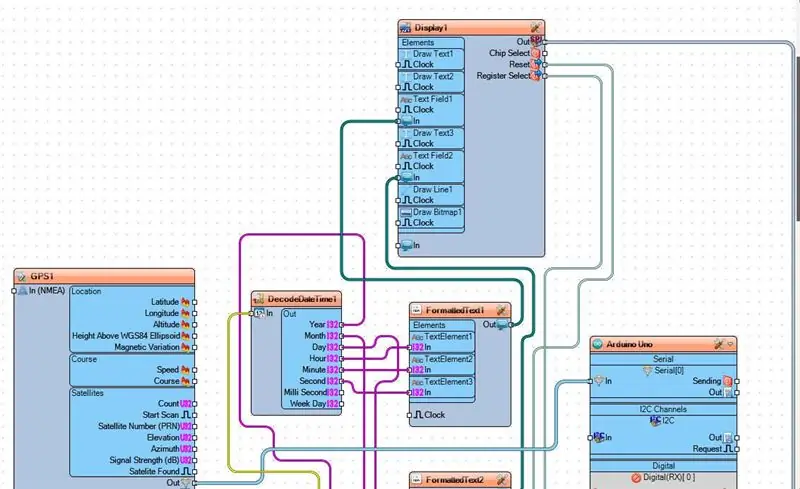Click FormattedText2 wrench tool icon

click(x=502, y=479)
